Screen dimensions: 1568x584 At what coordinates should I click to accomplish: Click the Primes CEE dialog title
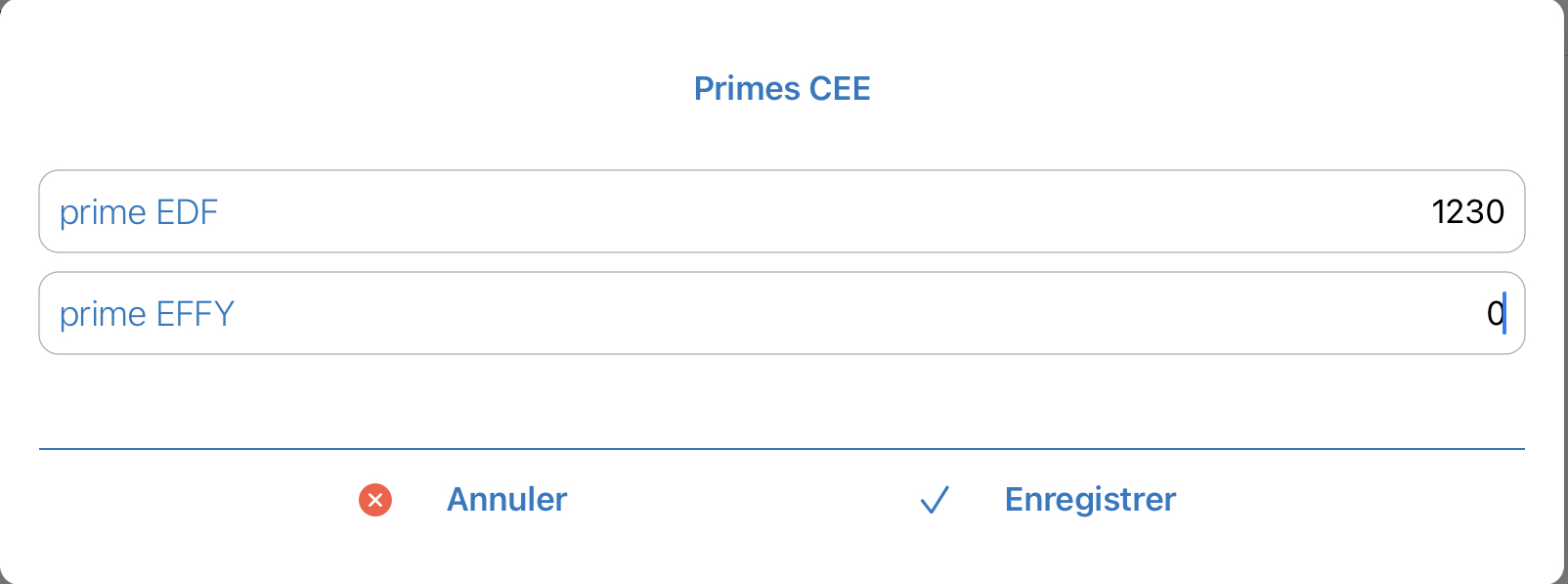[782, 89]
